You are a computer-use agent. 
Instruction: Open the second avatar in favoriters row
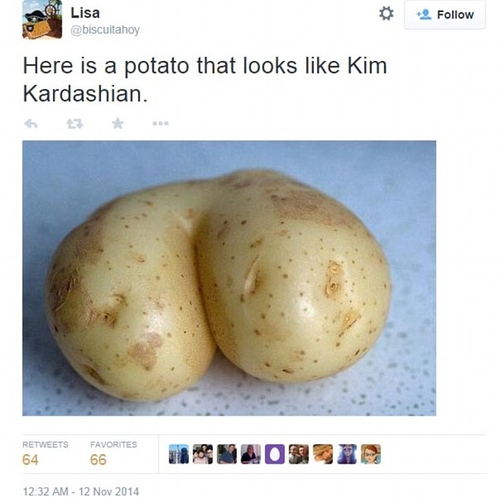(203, 454)
